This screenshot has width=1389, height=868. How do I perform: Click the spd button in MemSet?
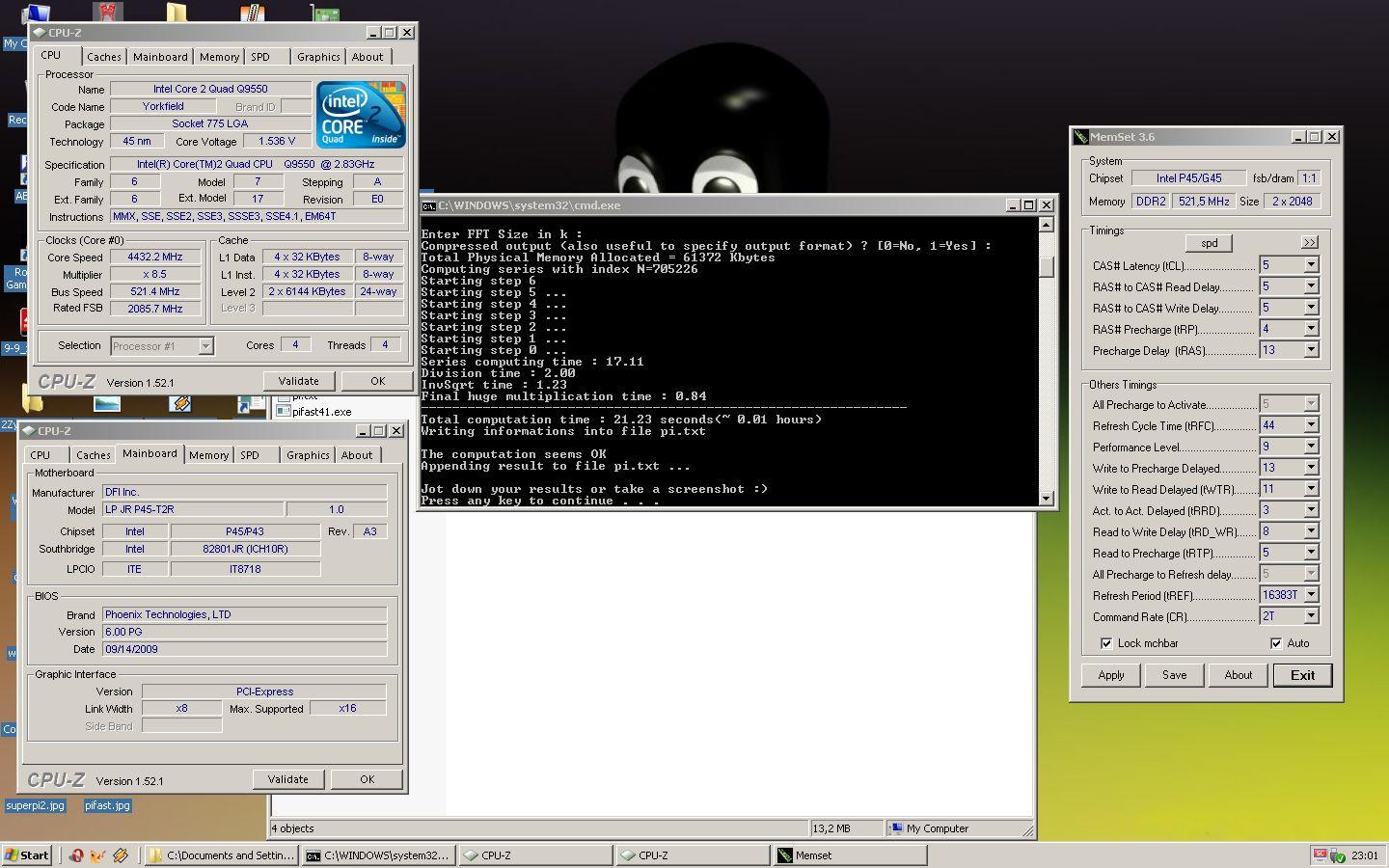[x=1209, y=243]
